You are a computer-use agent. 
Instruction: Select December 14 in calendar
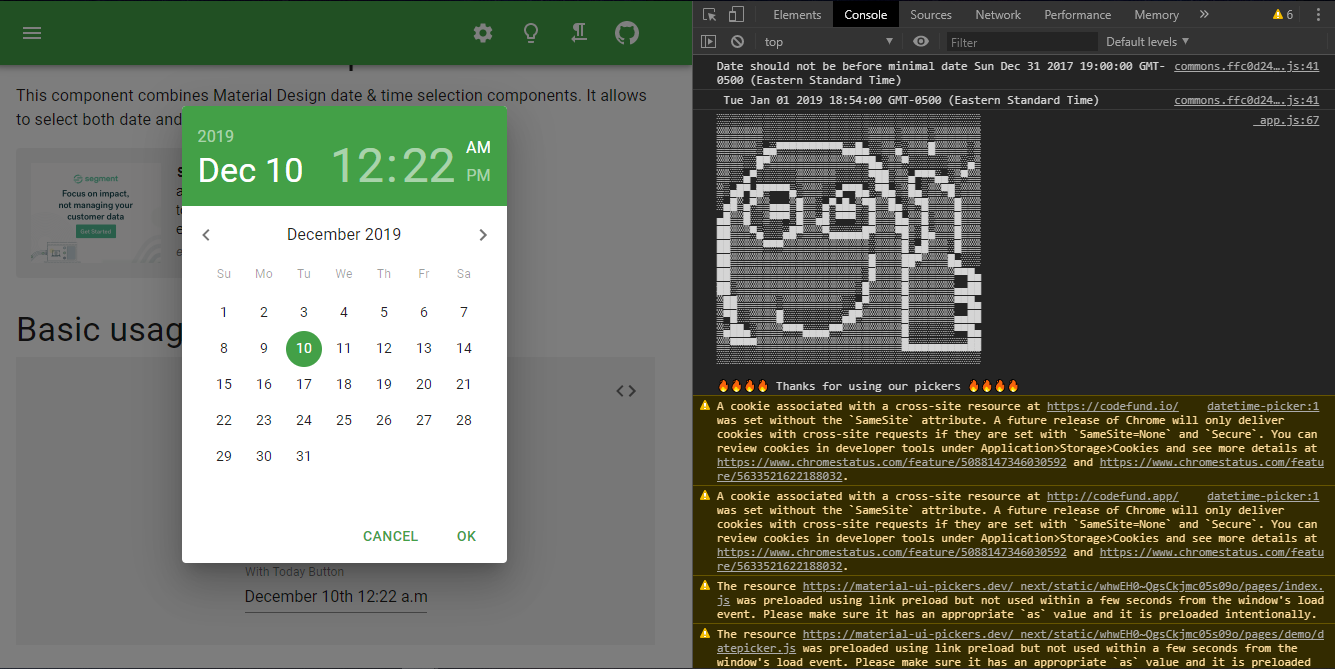464,349
